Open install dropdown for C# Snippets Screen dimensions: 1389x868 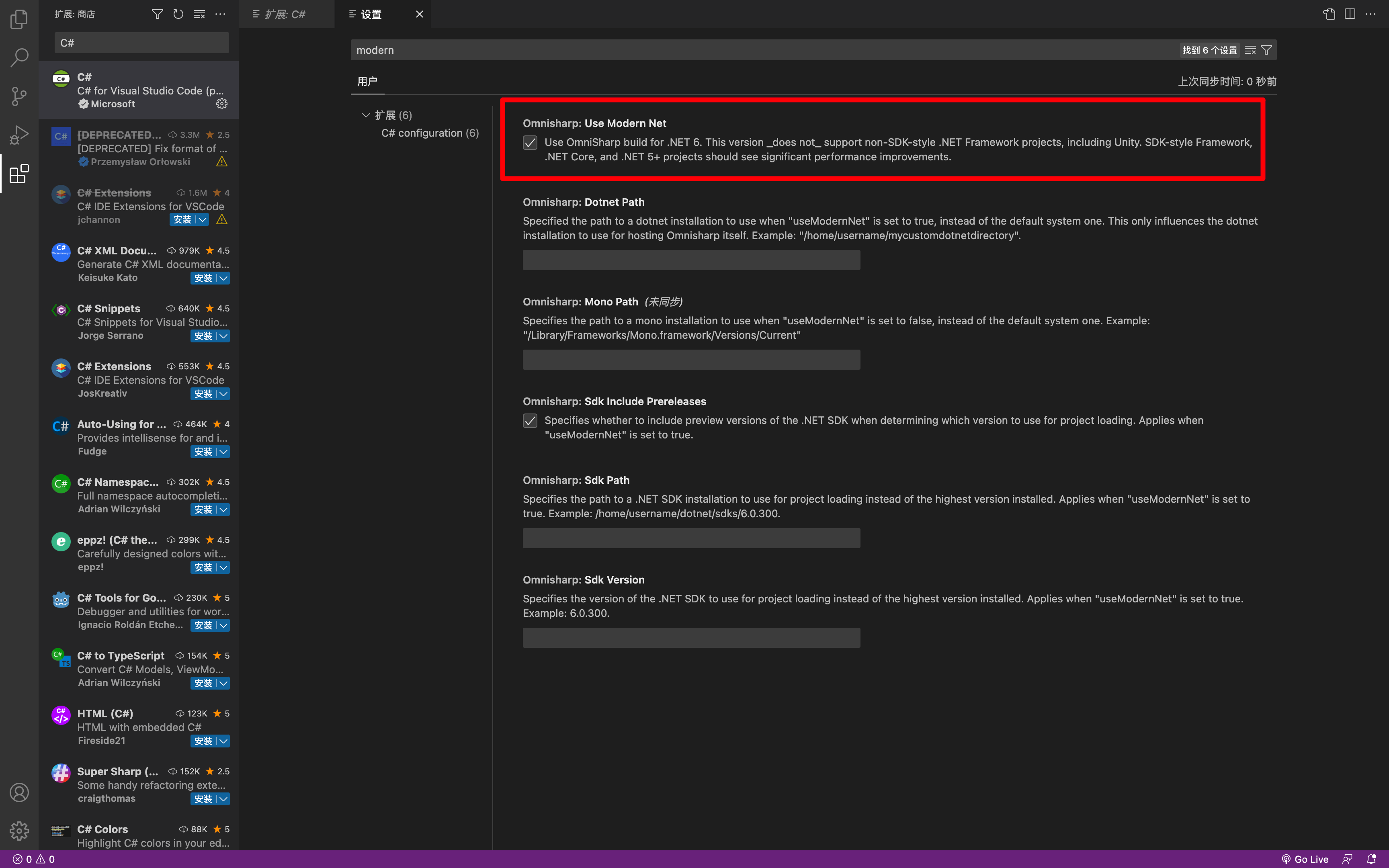223,336
